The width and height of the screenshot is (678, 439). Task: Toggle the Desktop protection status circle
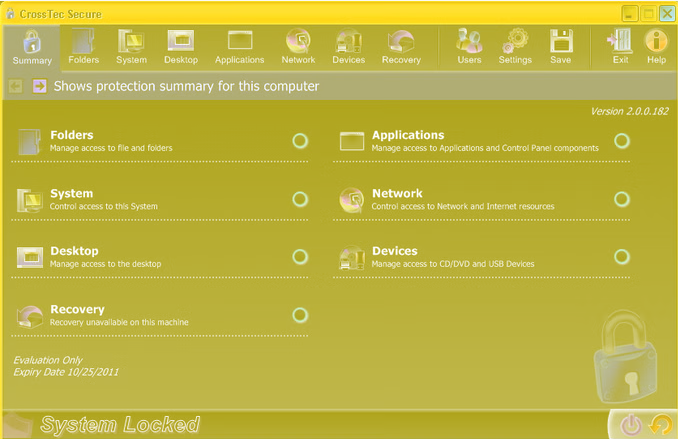coord(300,257)
